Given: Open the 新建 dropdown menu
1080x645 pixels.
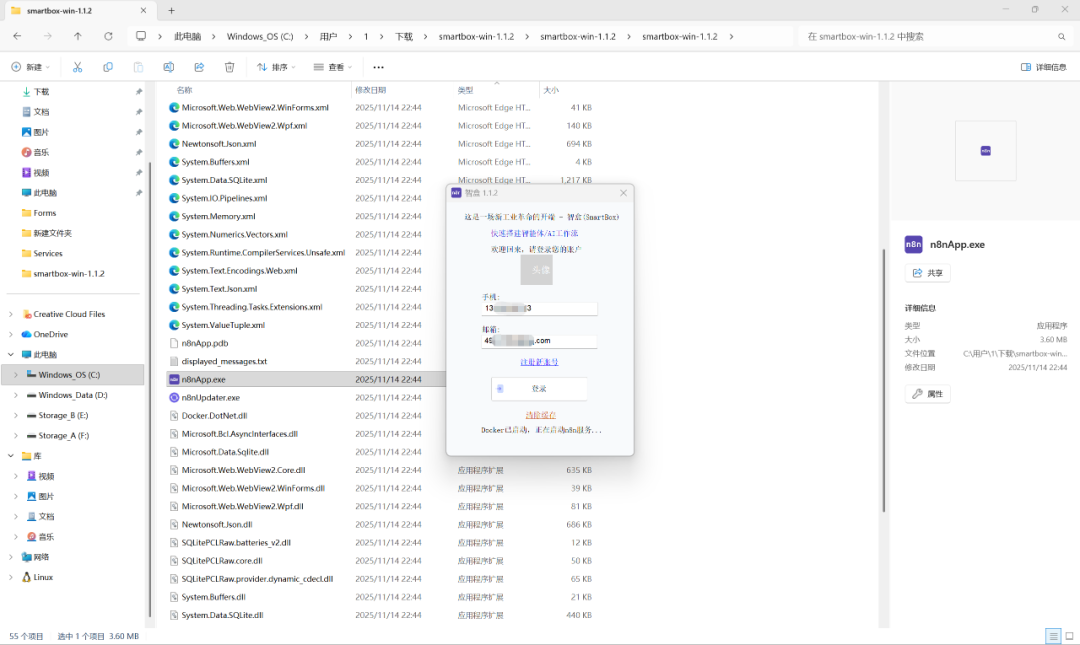Looking at the screenshot, I should click(x=29, y=67).
